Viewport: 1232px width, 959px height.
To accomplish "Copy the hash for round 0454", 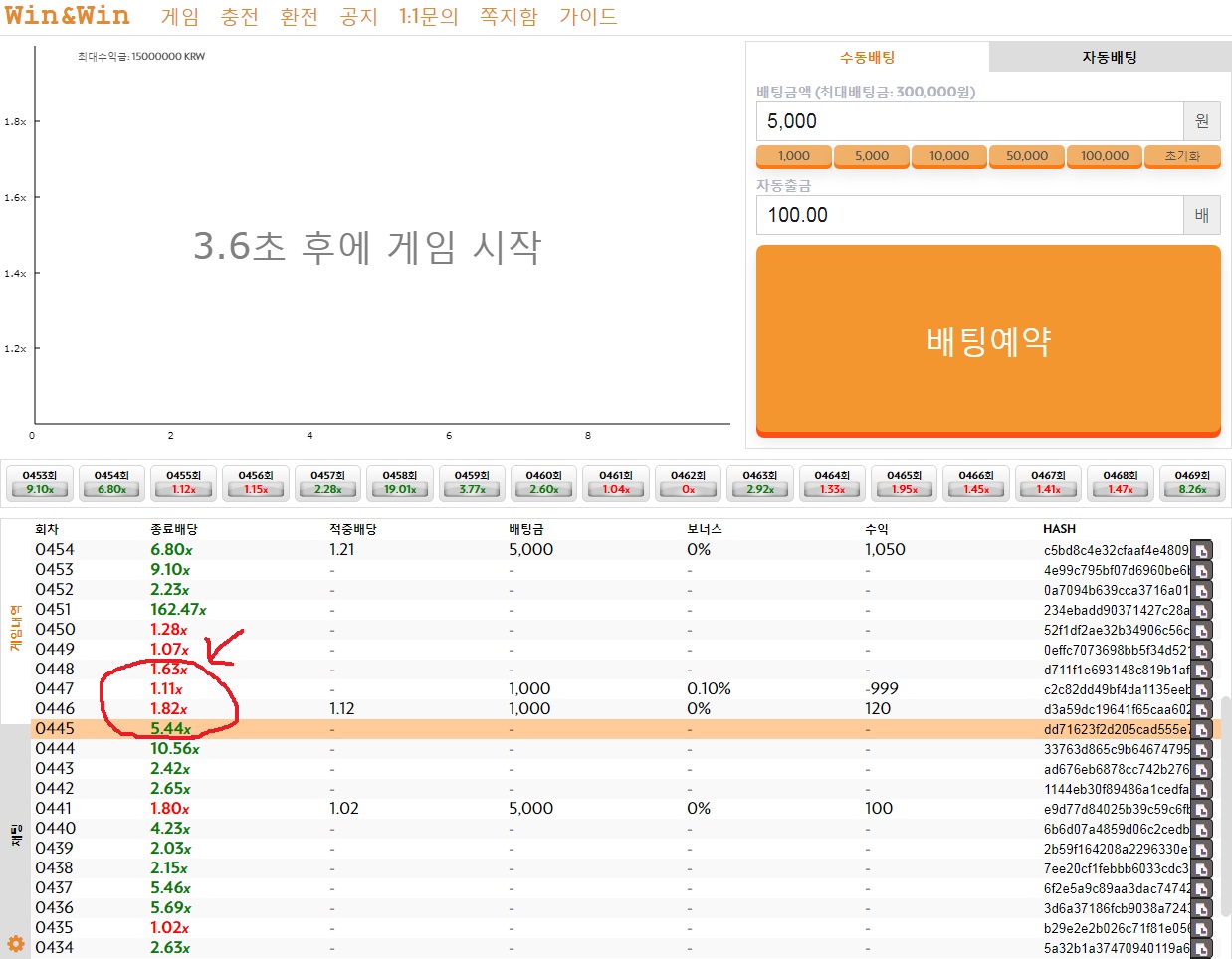I will (1201, 551).
